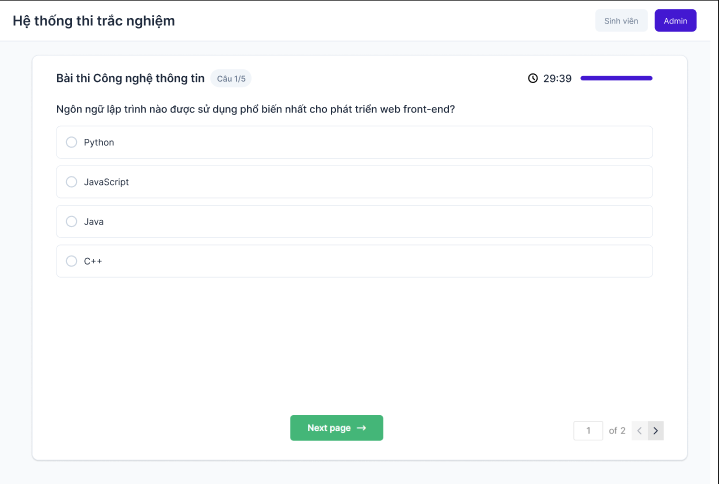
Task: Click the page number input field
Action: (588, 431)
